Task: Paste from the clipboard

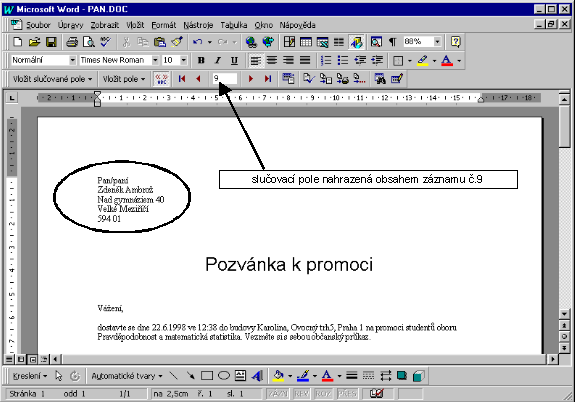Action: 160,42
